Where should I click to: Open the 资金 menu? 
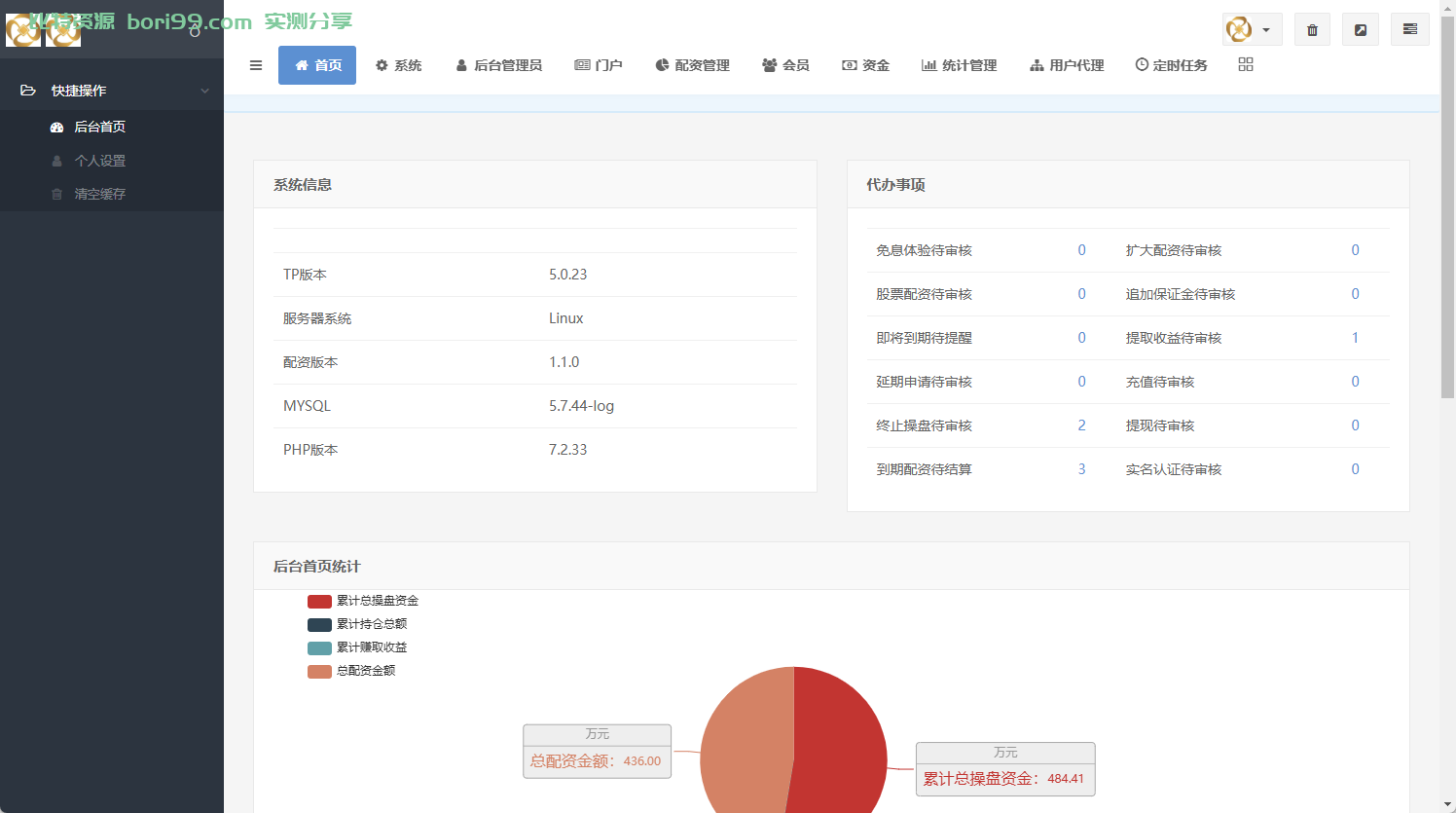(x=865, y=65)
